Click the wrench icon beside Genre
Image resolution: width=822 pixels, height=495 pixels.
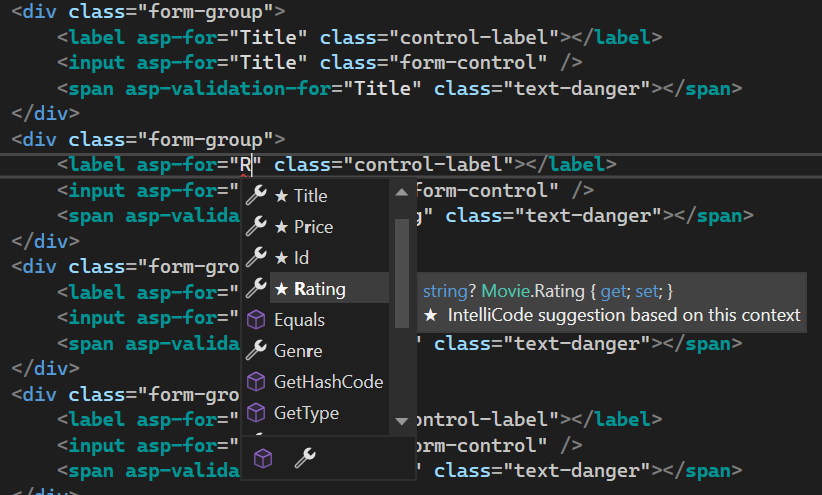(256, 351)
